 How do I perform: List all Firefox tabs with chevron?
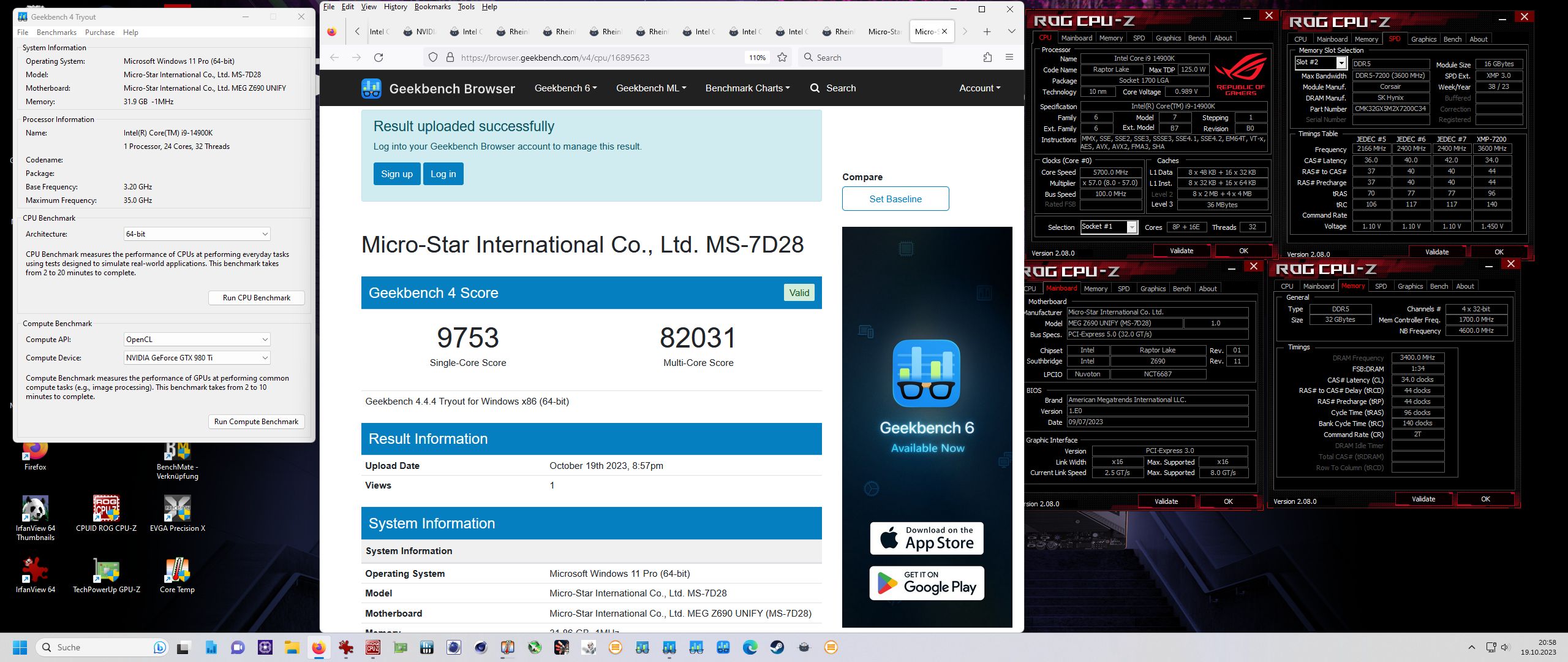click(x=1012, y=31)
